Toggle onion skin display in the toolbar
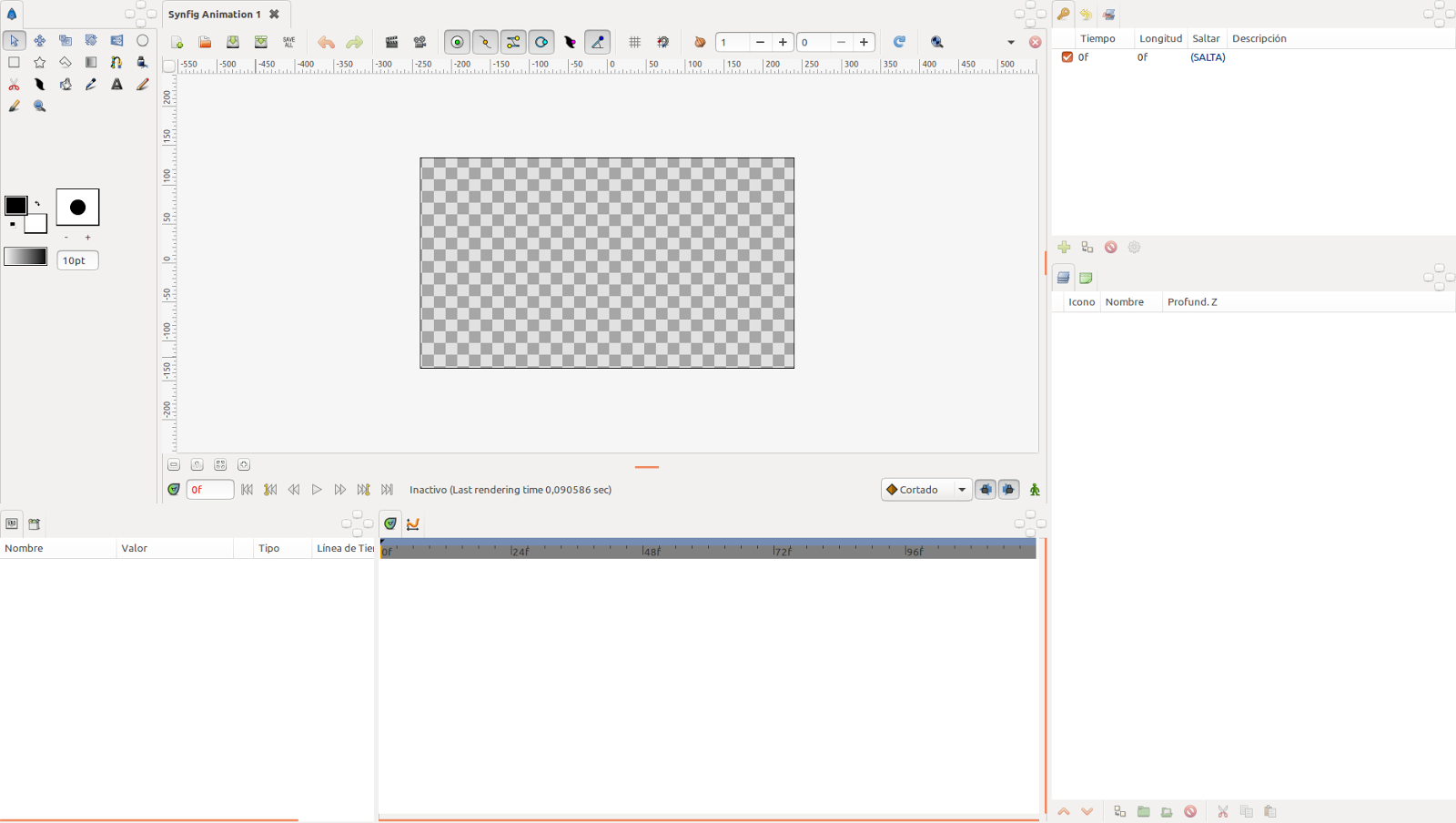Image resolution: width=1456 pixels, height=823 pixels. pos(699,42)
